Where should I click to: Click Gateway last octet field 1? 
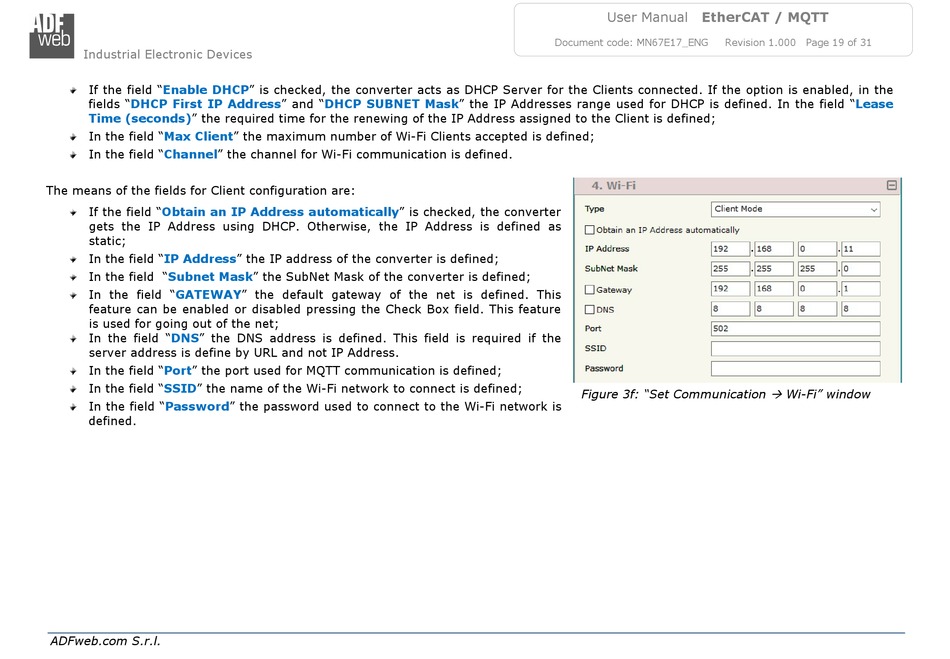click(860, 289)
